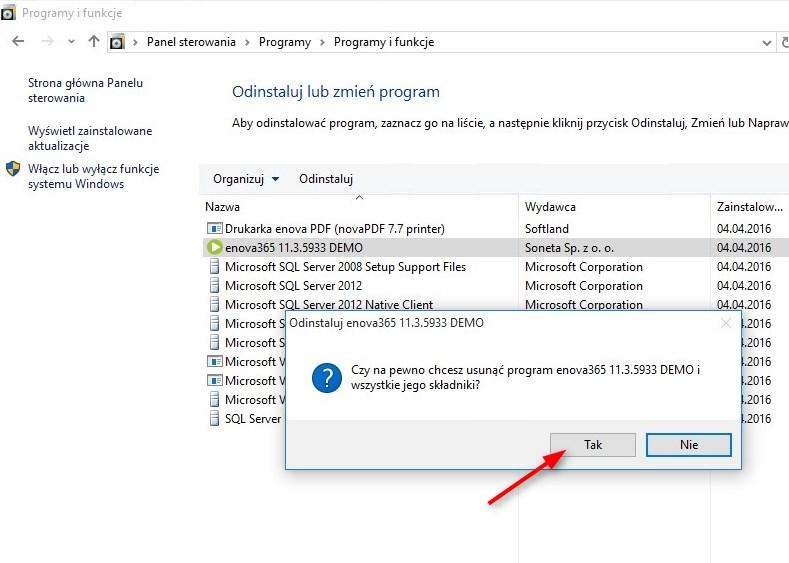The width and height of the screenshot is (789, 563).
Task: Open the Organizuj dropdown menu
Action: coord(246,179)
